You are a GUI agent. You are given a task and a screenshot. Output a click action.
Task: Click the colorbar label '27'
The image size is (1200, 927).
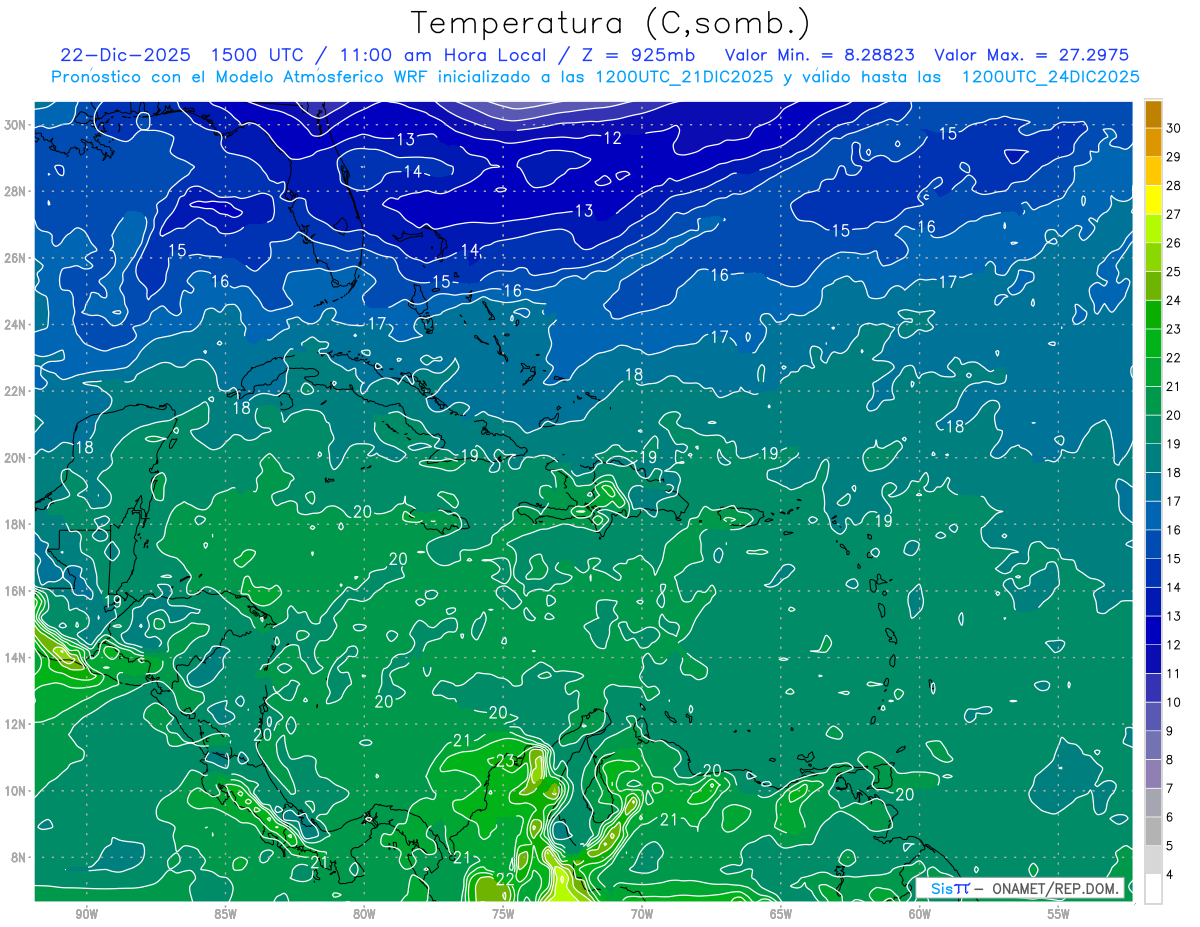tap(1174, 214)
